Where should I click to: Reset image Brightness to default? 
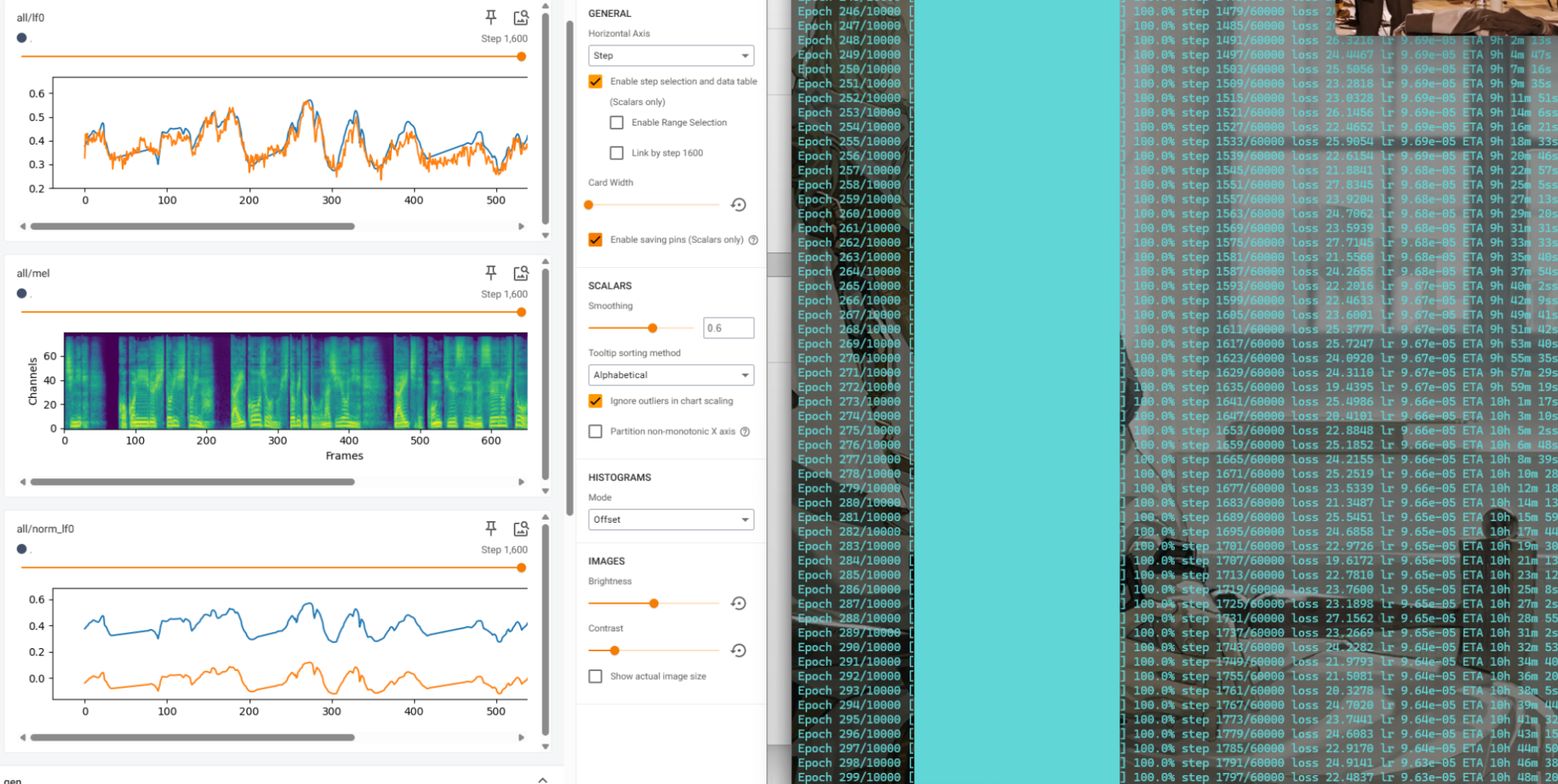click(x=738, y=603)
